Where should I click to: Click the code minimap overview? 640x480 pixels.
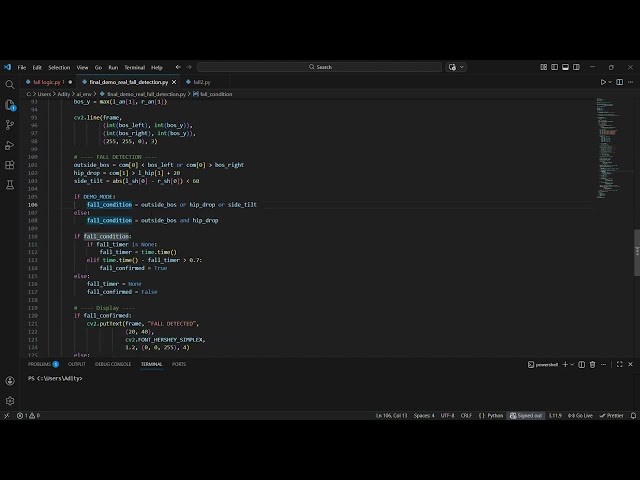click(608, 148)
